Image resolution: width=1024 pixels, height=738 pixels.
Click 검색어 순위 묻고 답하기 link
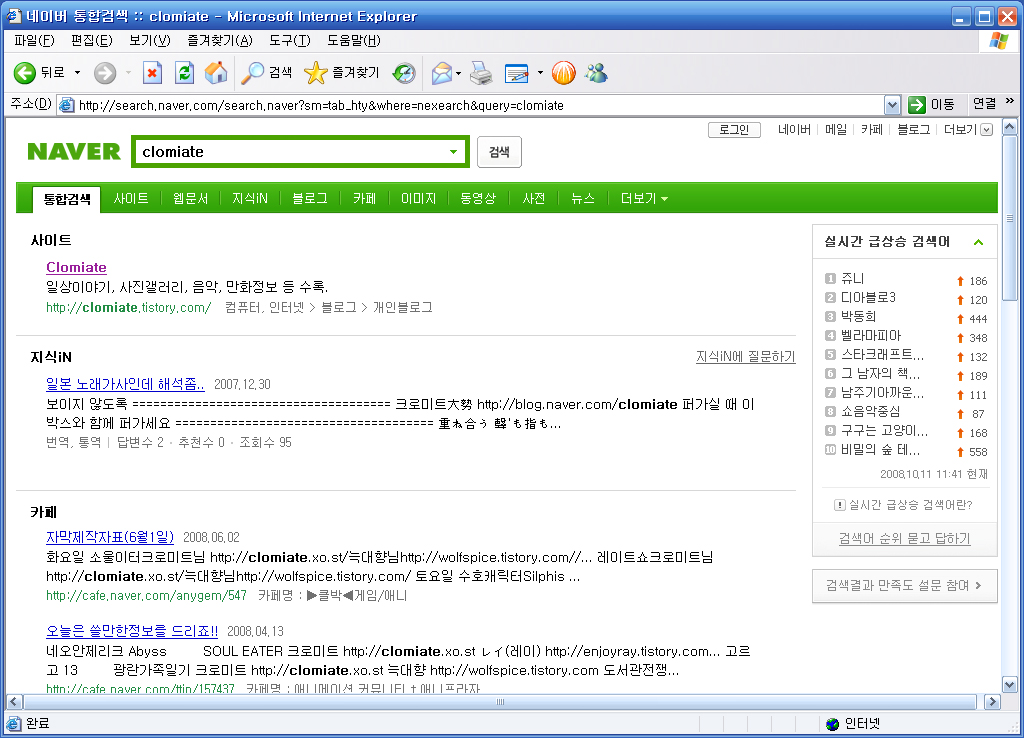904,538
